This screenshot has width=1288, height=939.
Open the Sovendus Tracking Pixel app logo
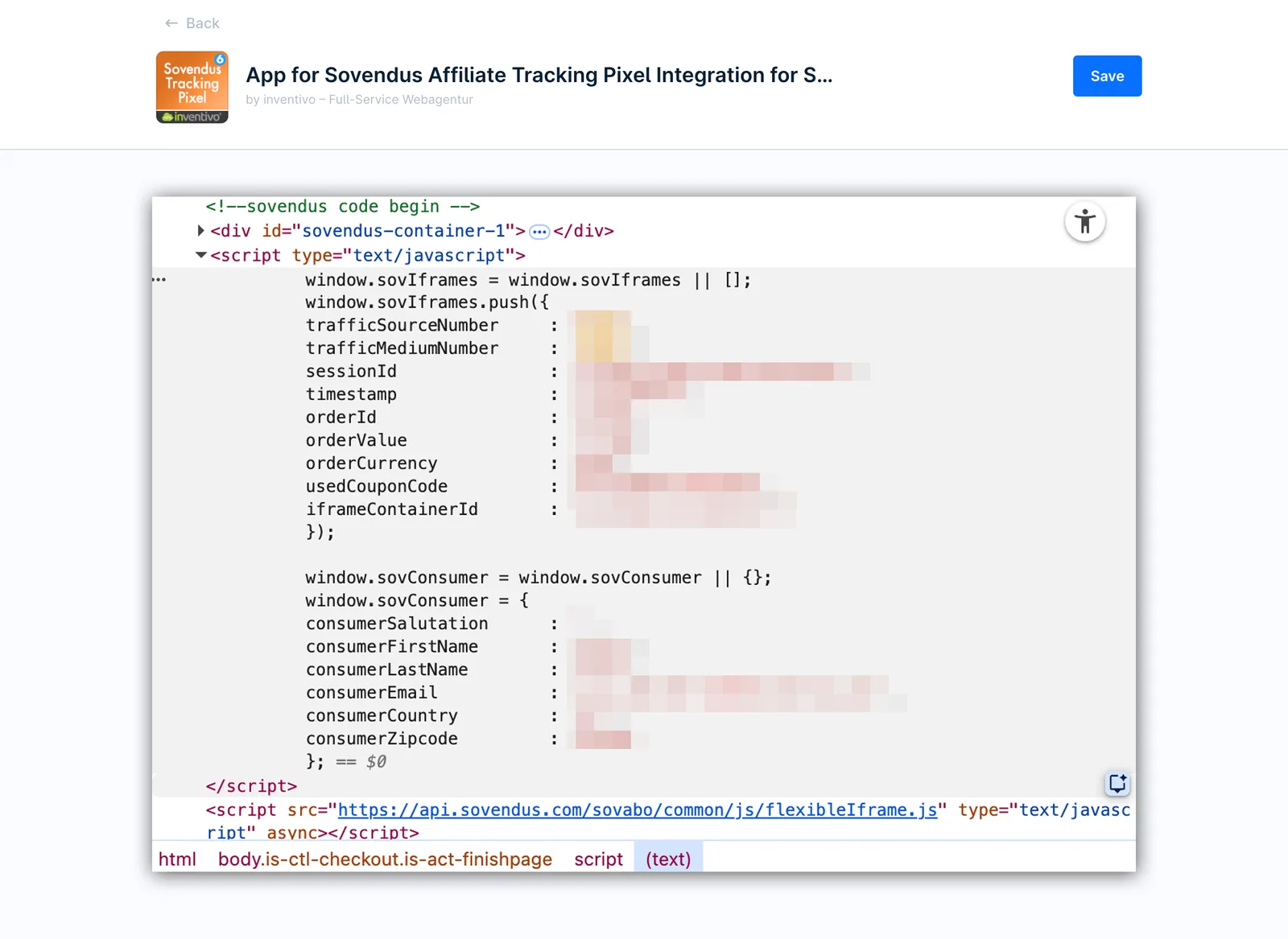point(192,87)
